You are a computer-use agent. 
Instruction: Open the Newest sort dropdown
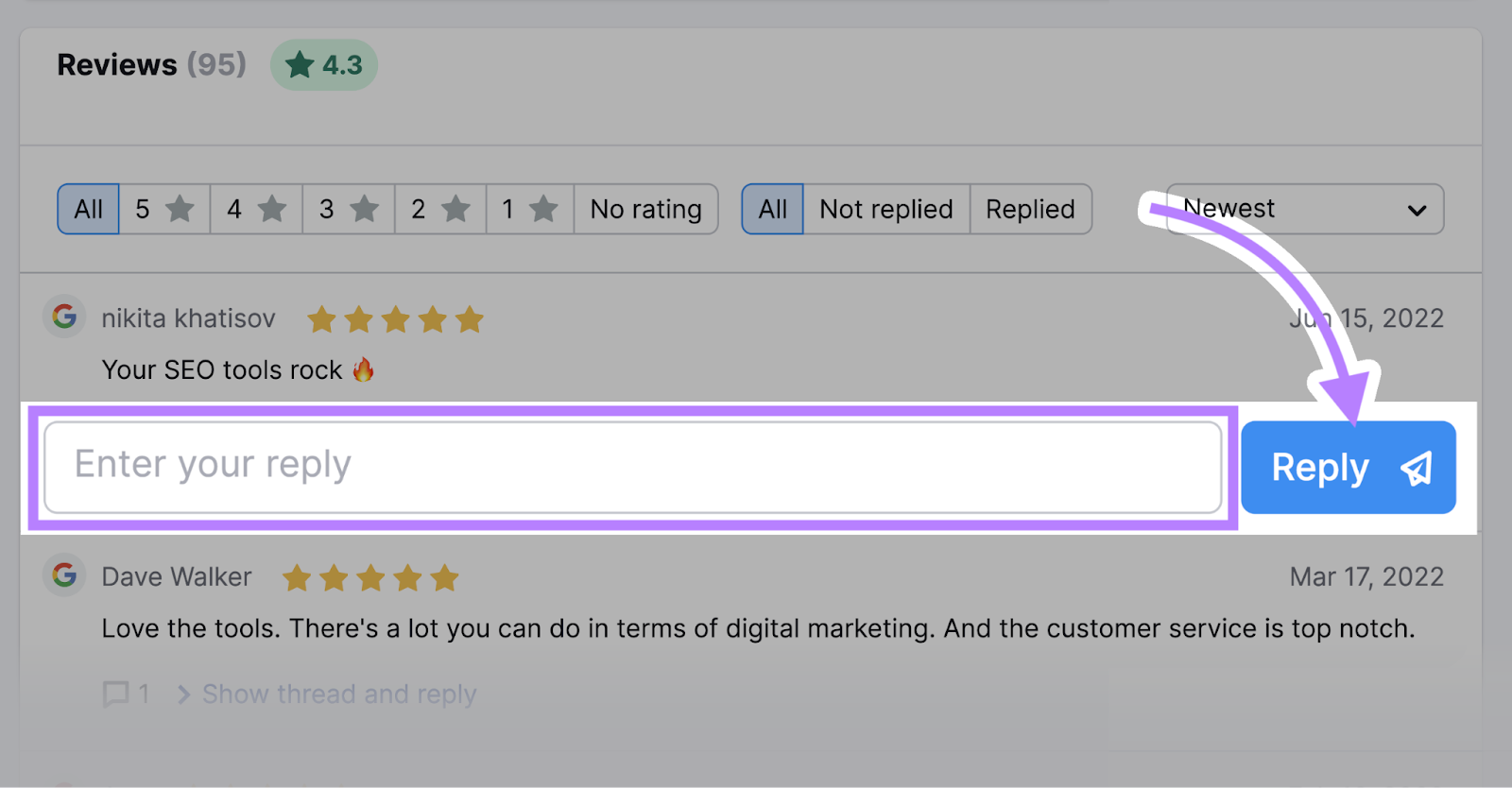click(x=1304, y=209)
